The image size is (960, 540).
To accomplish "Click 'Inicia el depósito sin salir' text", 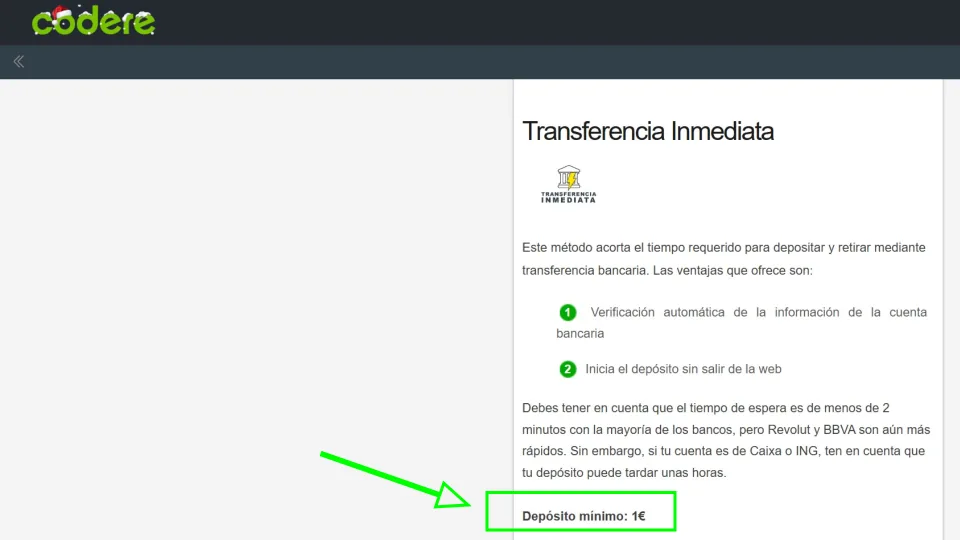I will tap(683, 369).
